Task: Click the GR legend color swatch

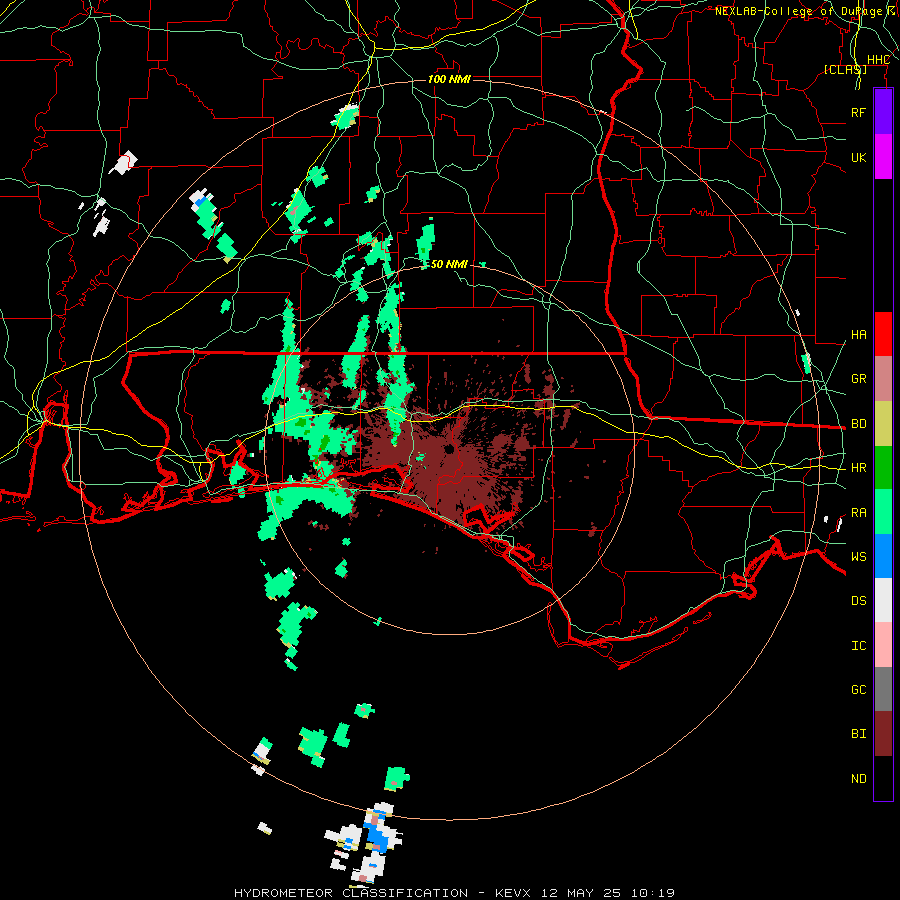Action: (x=883, y=378)
